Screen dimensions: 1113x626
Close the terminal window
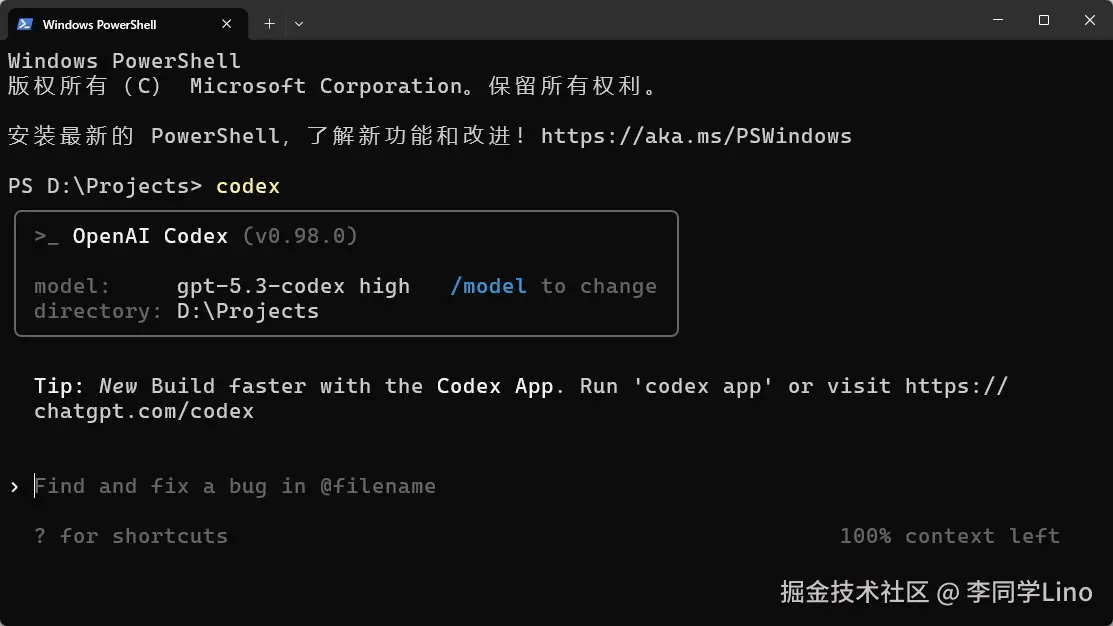(x=1090, y=20)
